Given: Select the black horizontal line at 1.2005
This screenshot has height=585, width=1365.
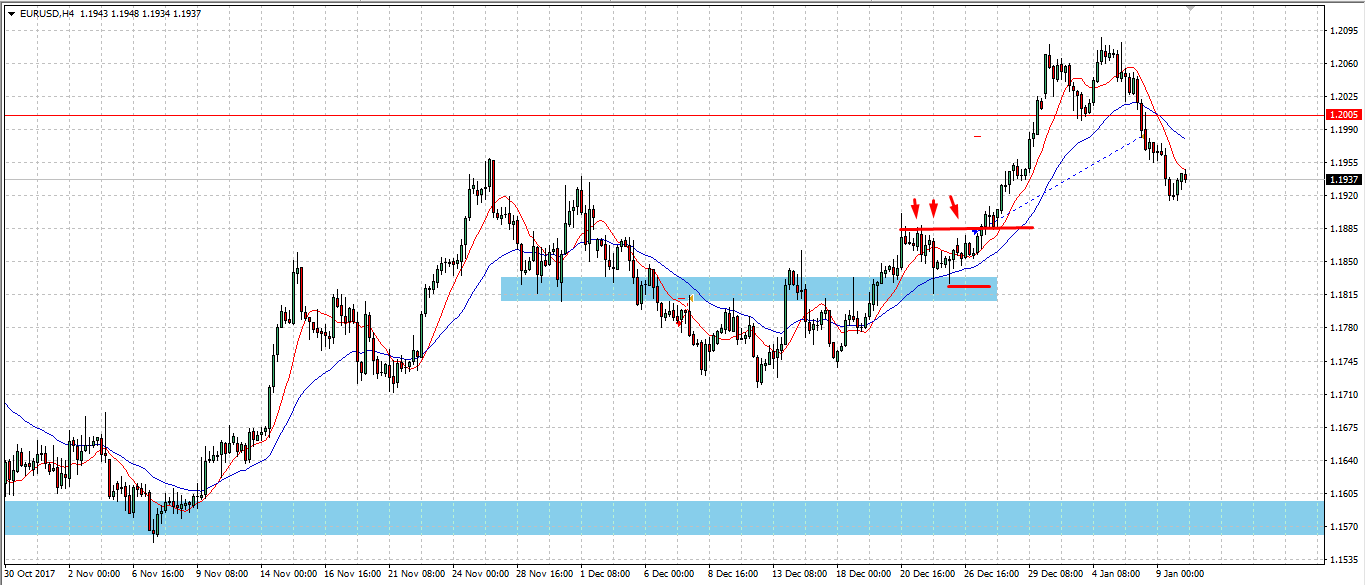Looking at the screenshot, I should point(662,116).
